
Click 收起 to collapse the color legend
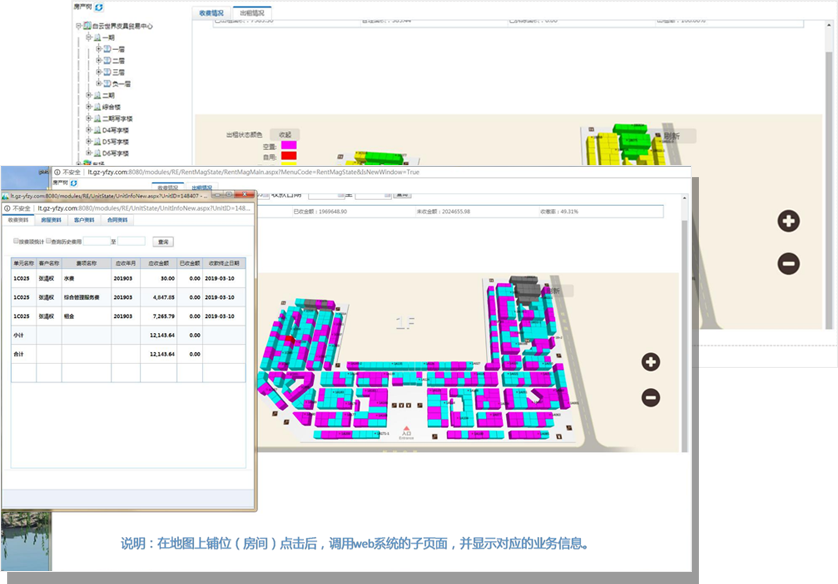coord(284,134)
